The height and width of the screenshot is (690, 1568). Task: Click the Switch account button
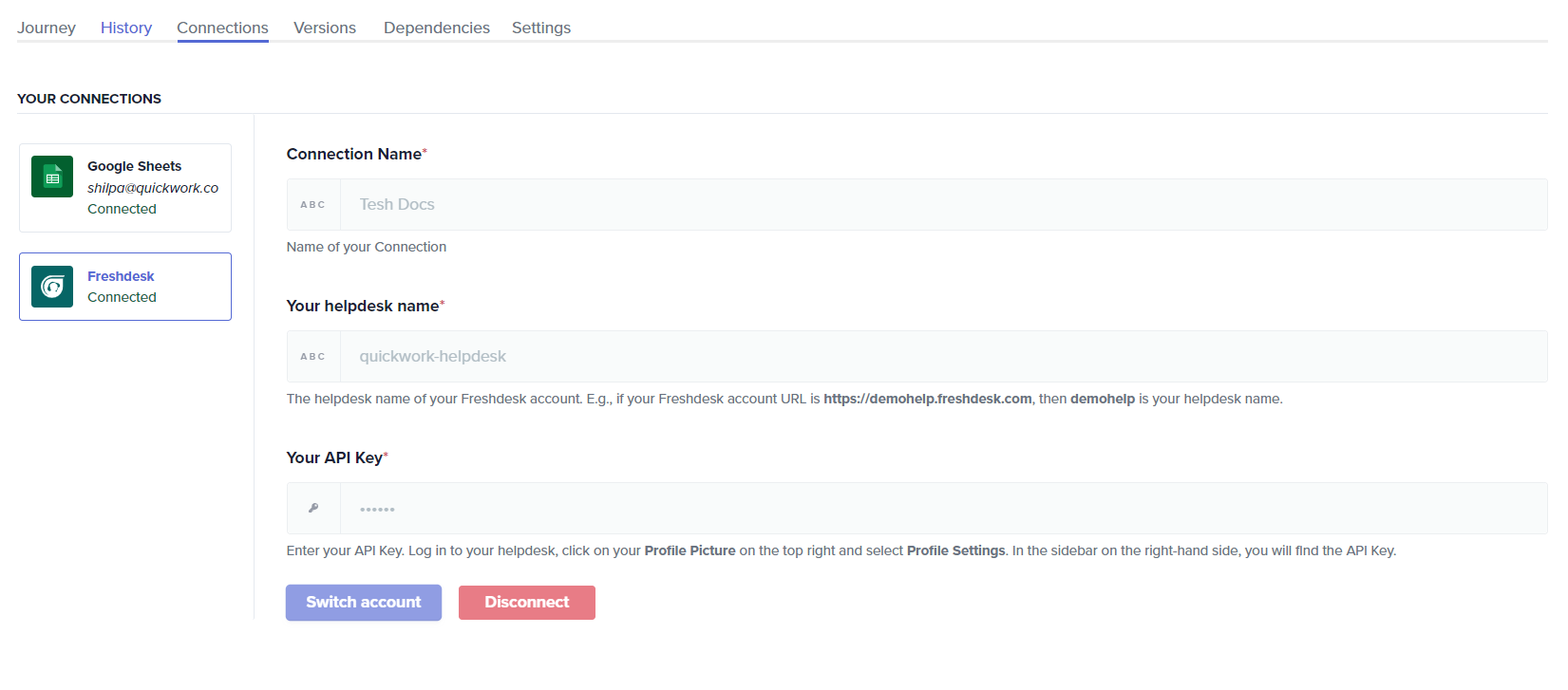pos(364,603)
